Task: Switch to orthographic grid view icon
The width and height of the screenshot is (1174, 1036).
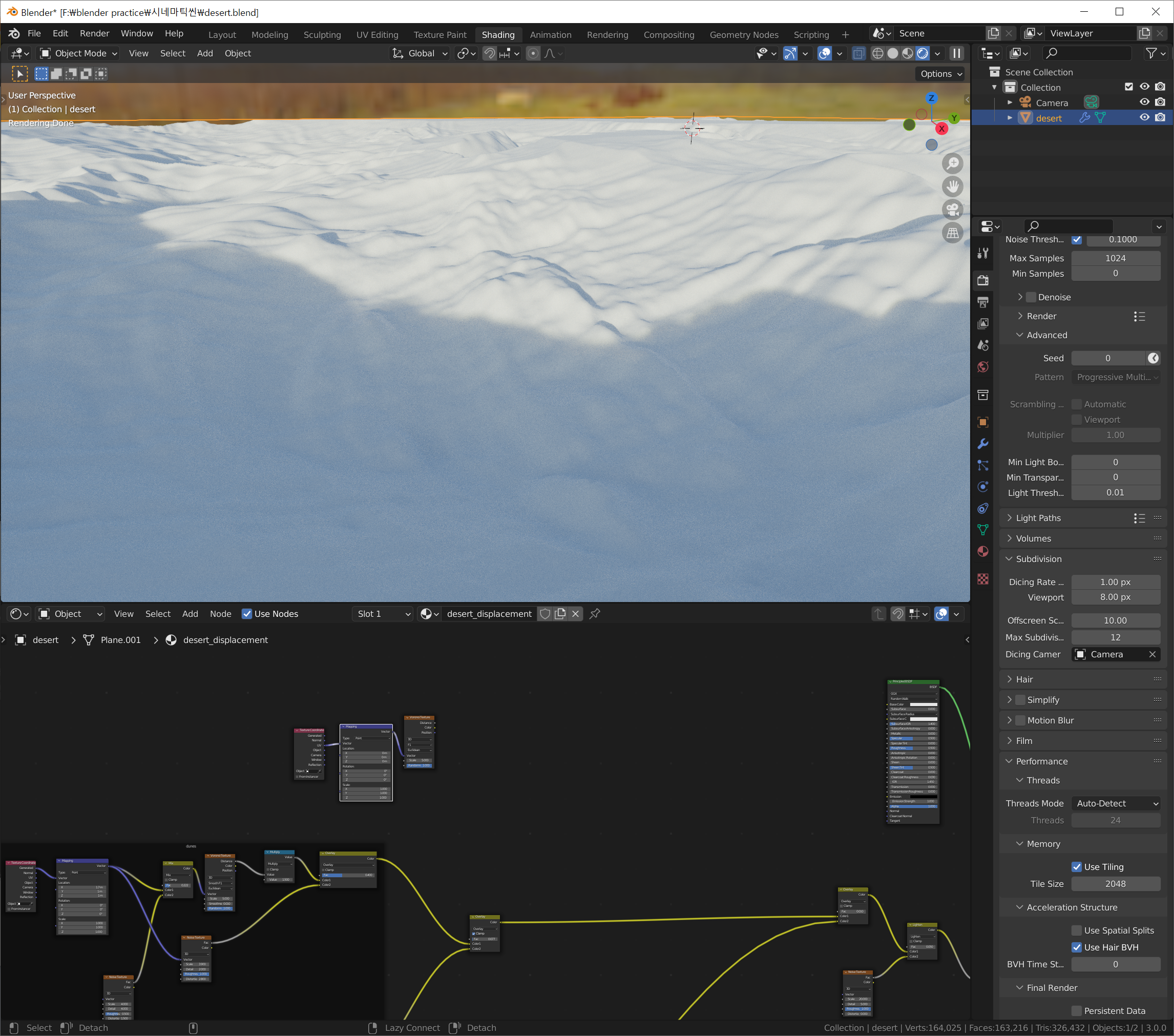Action: point(952,233)
